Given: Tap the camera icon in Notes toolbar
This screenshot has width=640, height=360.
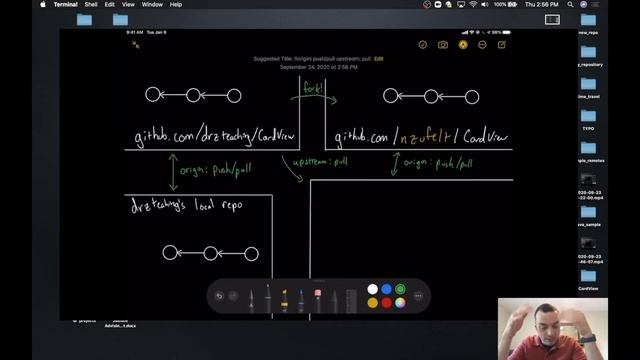Looking at the screenshot, I should (443, 44).
